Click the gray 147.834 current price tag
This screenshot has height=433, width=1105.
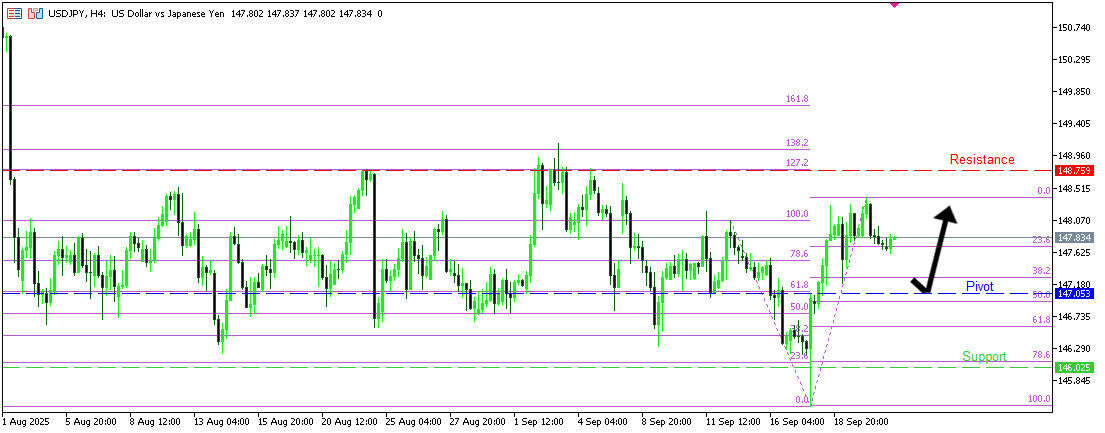click(1075, 238)
